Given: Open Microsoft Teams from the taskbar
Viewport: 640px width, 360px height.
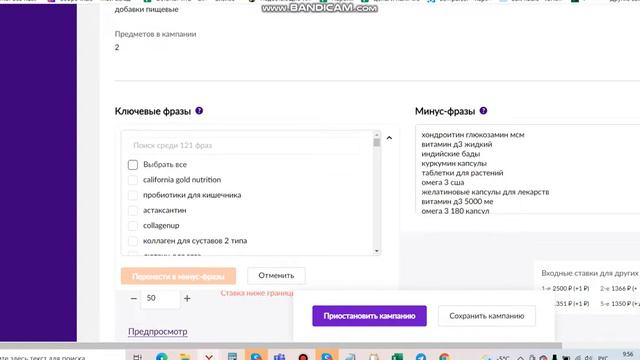Looking at the screenshot, I should point(280,357).
